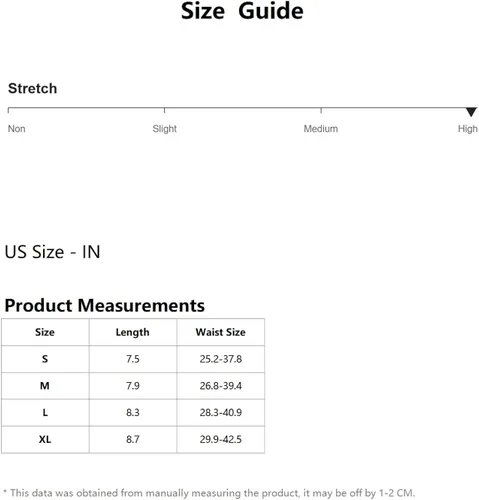Click the manual measuring disclaimer note

(x=209, y=493)
